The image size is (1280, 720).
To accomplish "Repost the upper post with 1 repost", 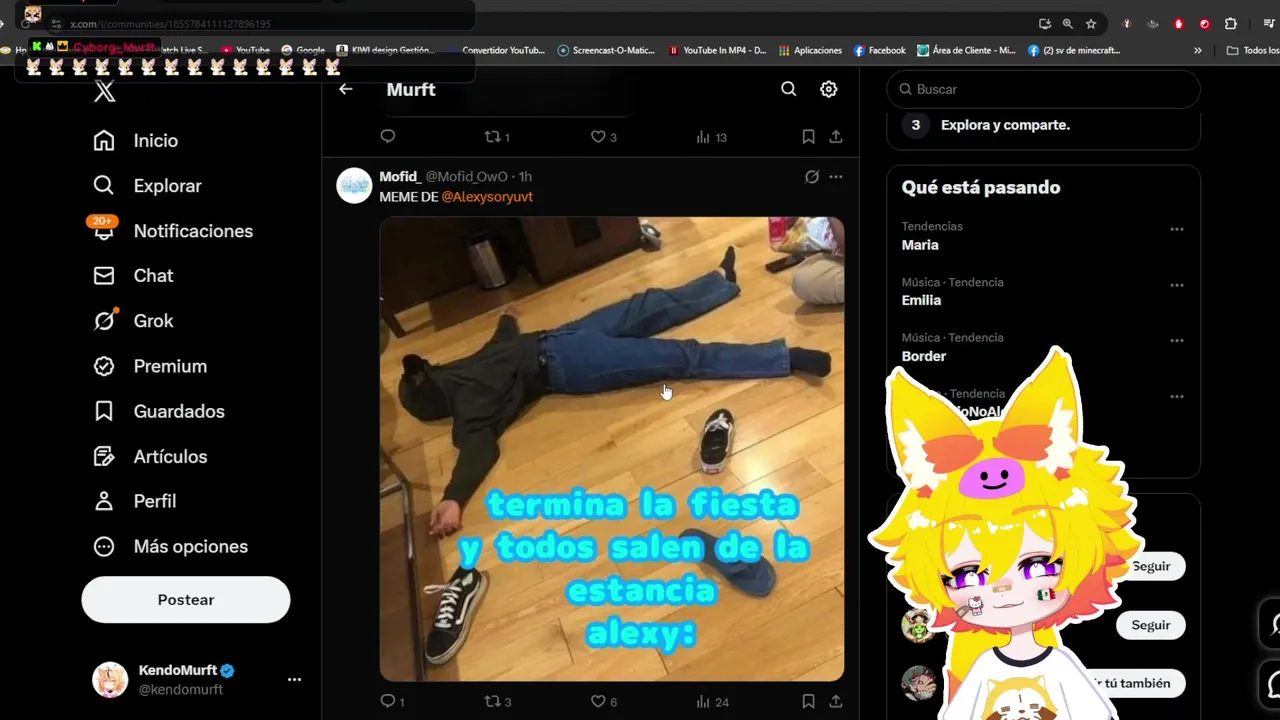I will pyautogui.click(x=497, y=137).
